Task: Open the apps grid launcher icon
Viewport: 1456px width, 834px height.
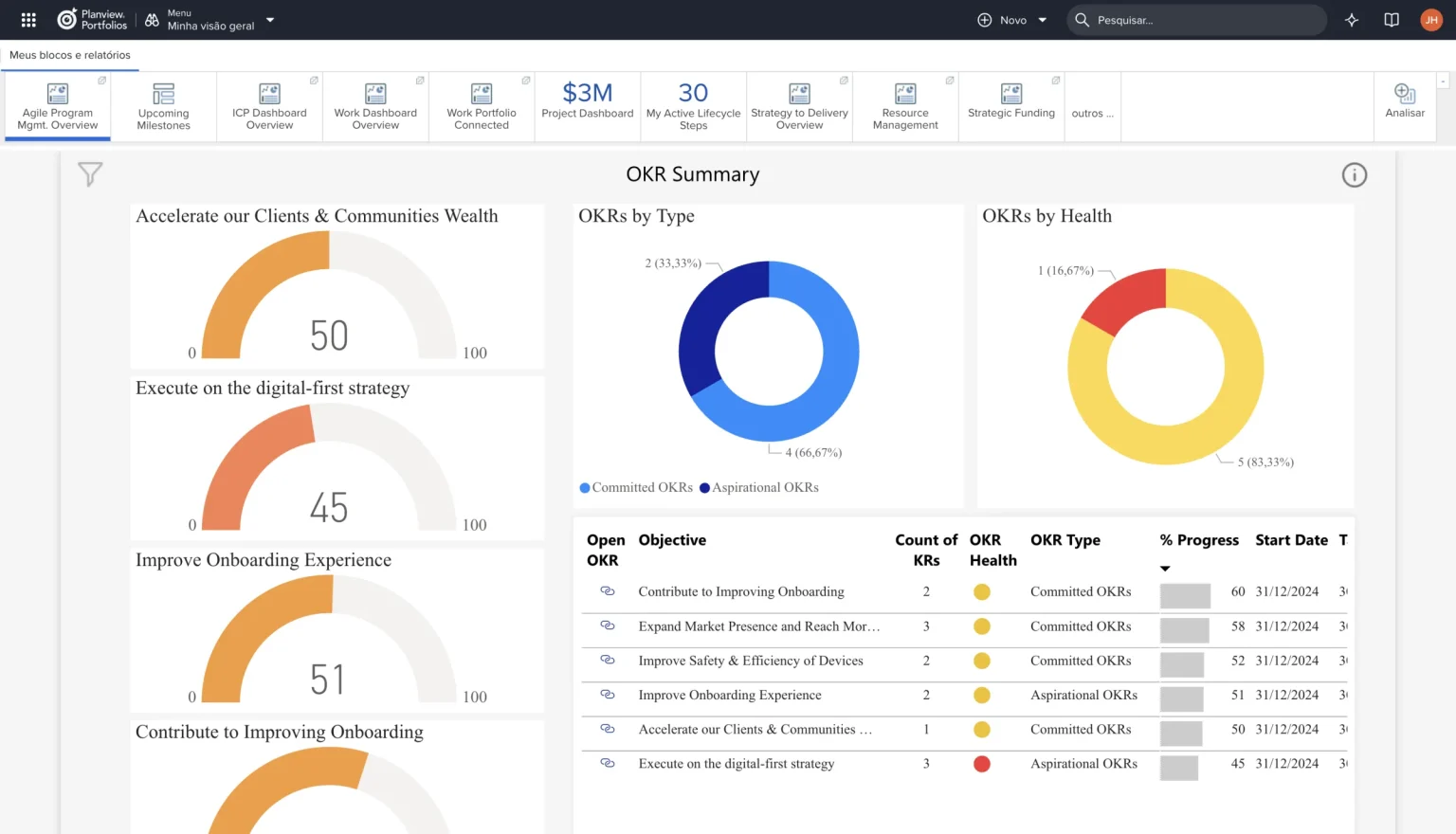Action: click(28, 20)
